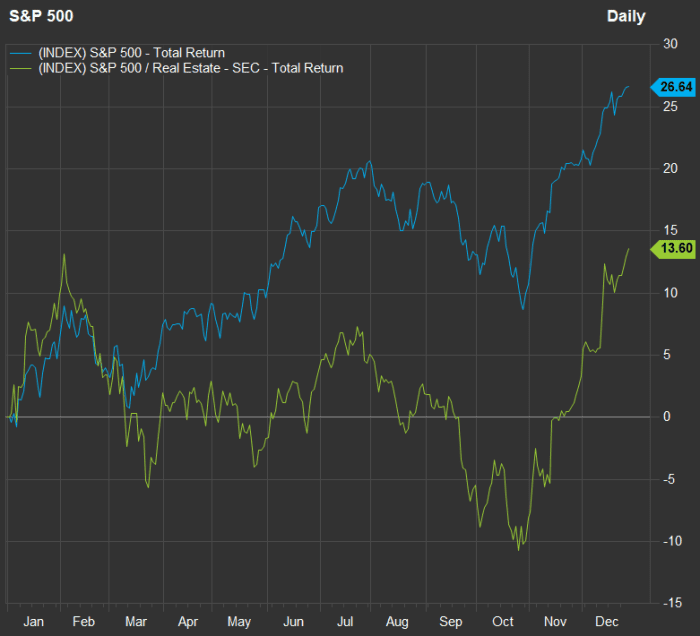Click the green line's March low point
700x636 pixels.
tap(148, 487)
